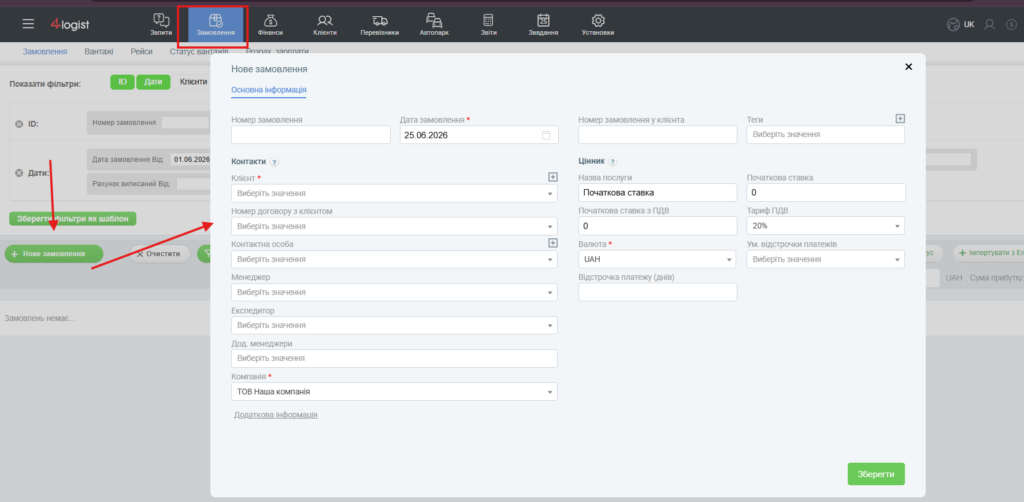
Task: Expand the Контактна особа dropdown
Action: coord(550,260)
